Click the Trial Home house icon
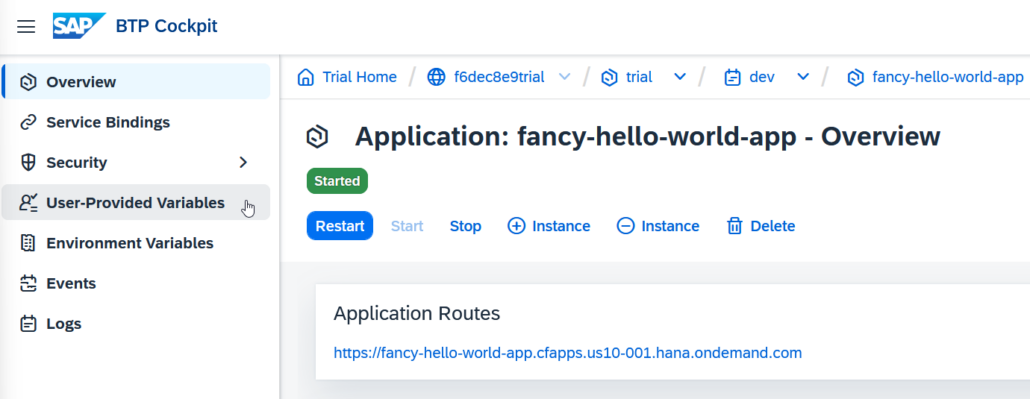Image resolution: width=1030 pixels, height=399 pixels. 305,78
